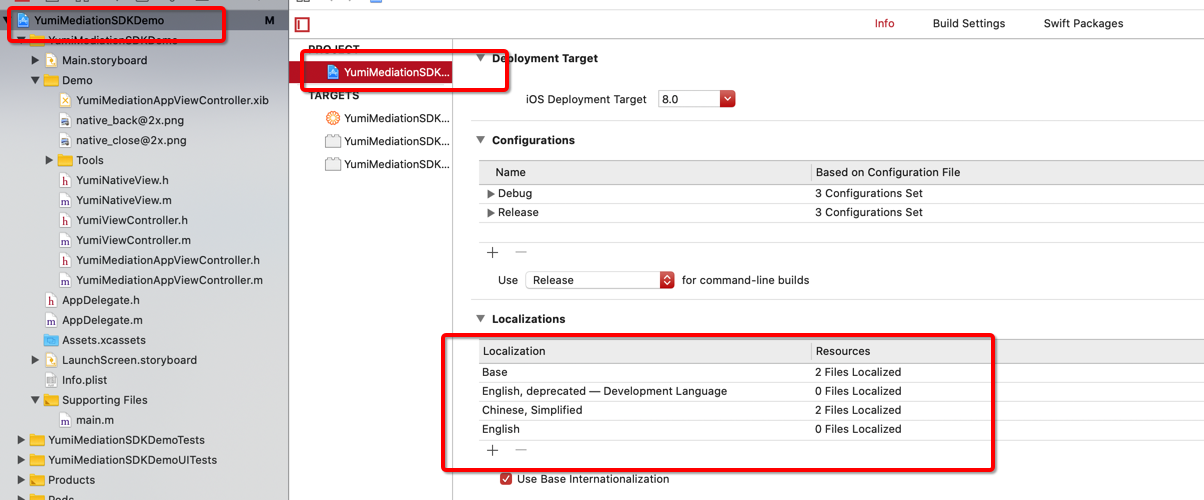Select the Main.storyboard file icon
1204x500 pixels.
(52, 60)
